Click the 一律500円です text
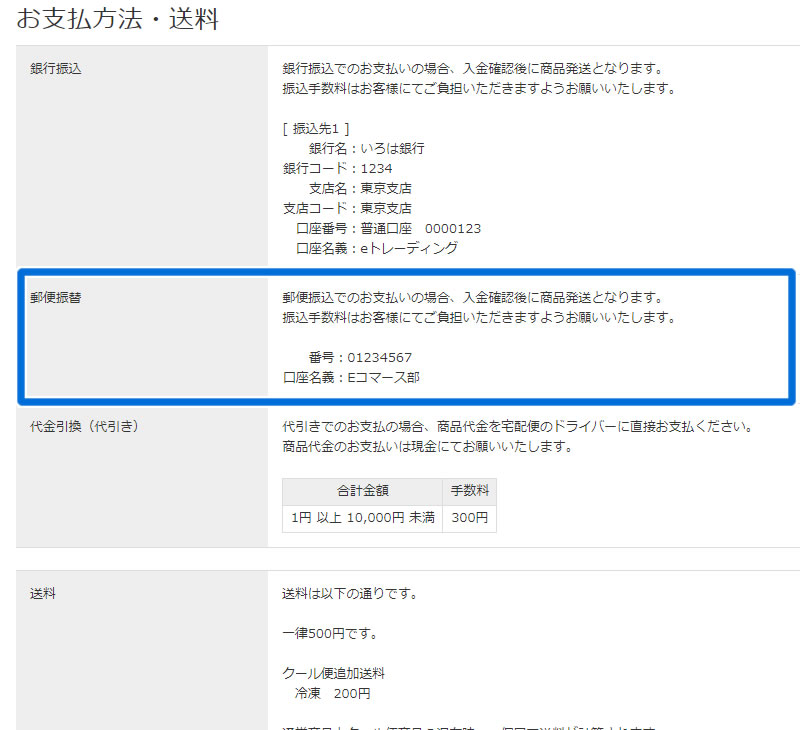800x730 pixels. coord(330,634)
